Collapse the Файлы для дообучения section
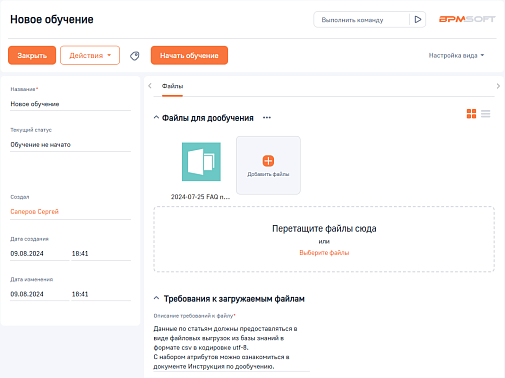505x378 pixels. pyautogui.click(x=156, y=117)
